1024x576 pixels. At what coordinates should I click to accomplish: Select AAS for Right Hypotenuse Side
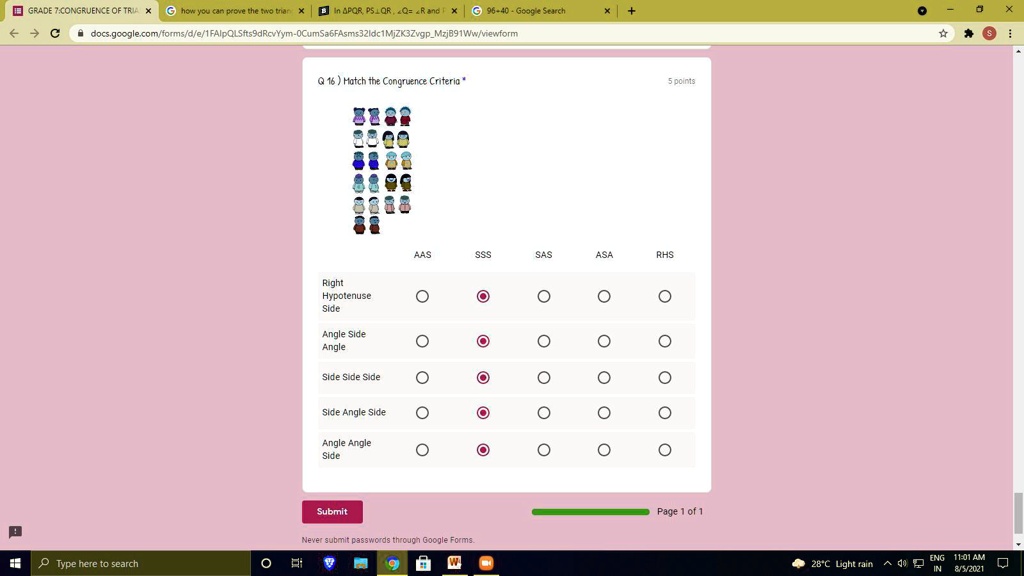[423, 296]
